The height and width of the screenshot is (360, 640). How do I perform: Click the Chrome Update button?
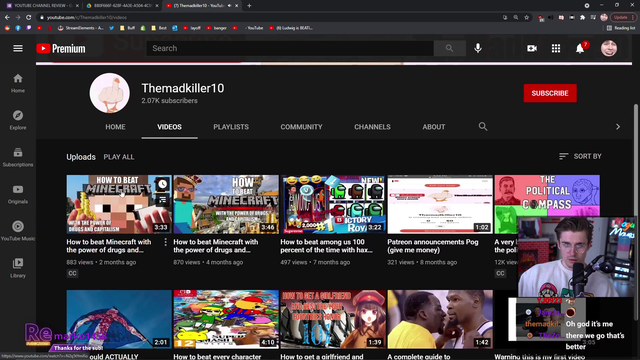(x=620, y=18)
